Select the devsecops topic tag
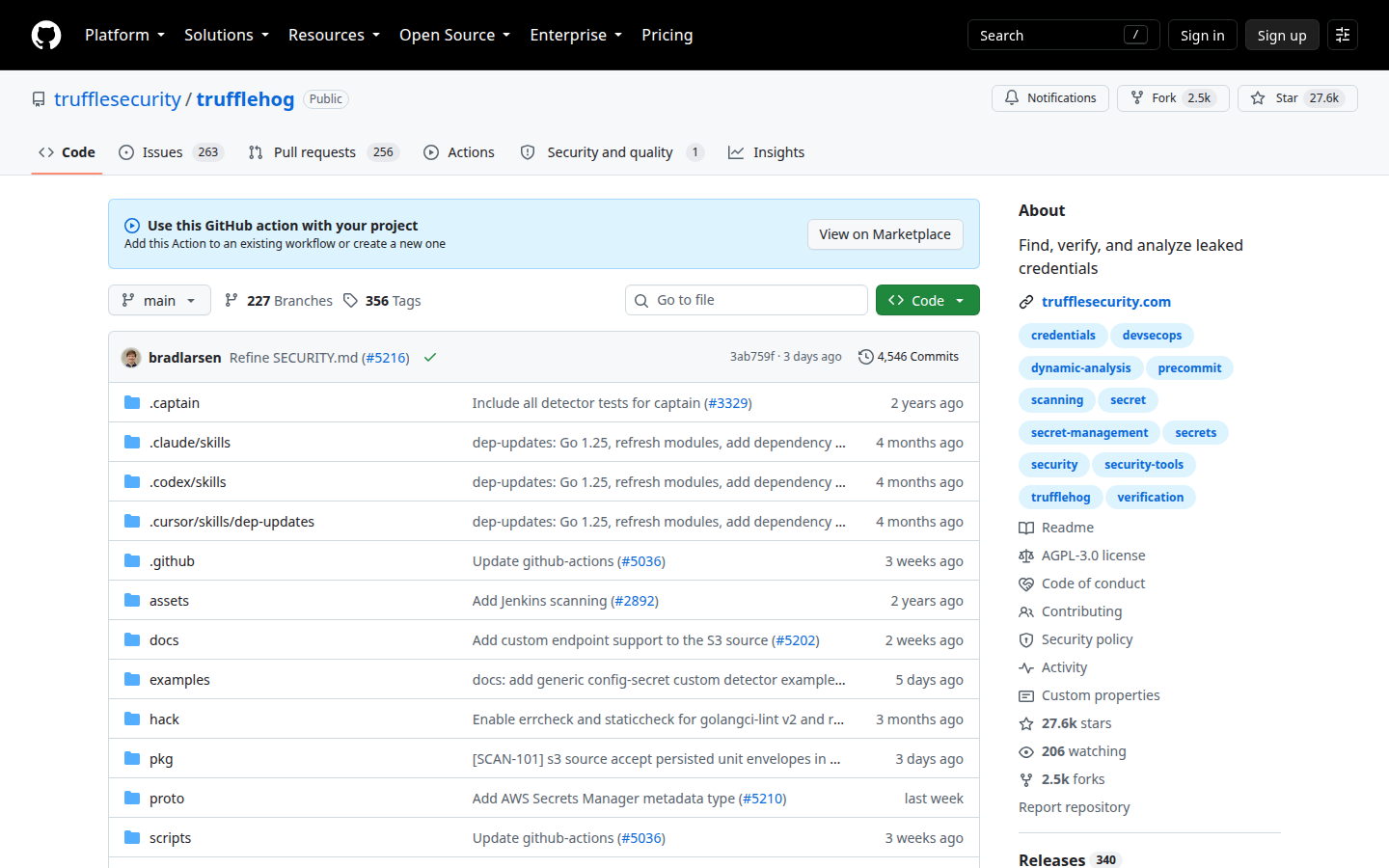This screenshot has width=1389, height=868. pyautogui.click(x=1152, y=336)
